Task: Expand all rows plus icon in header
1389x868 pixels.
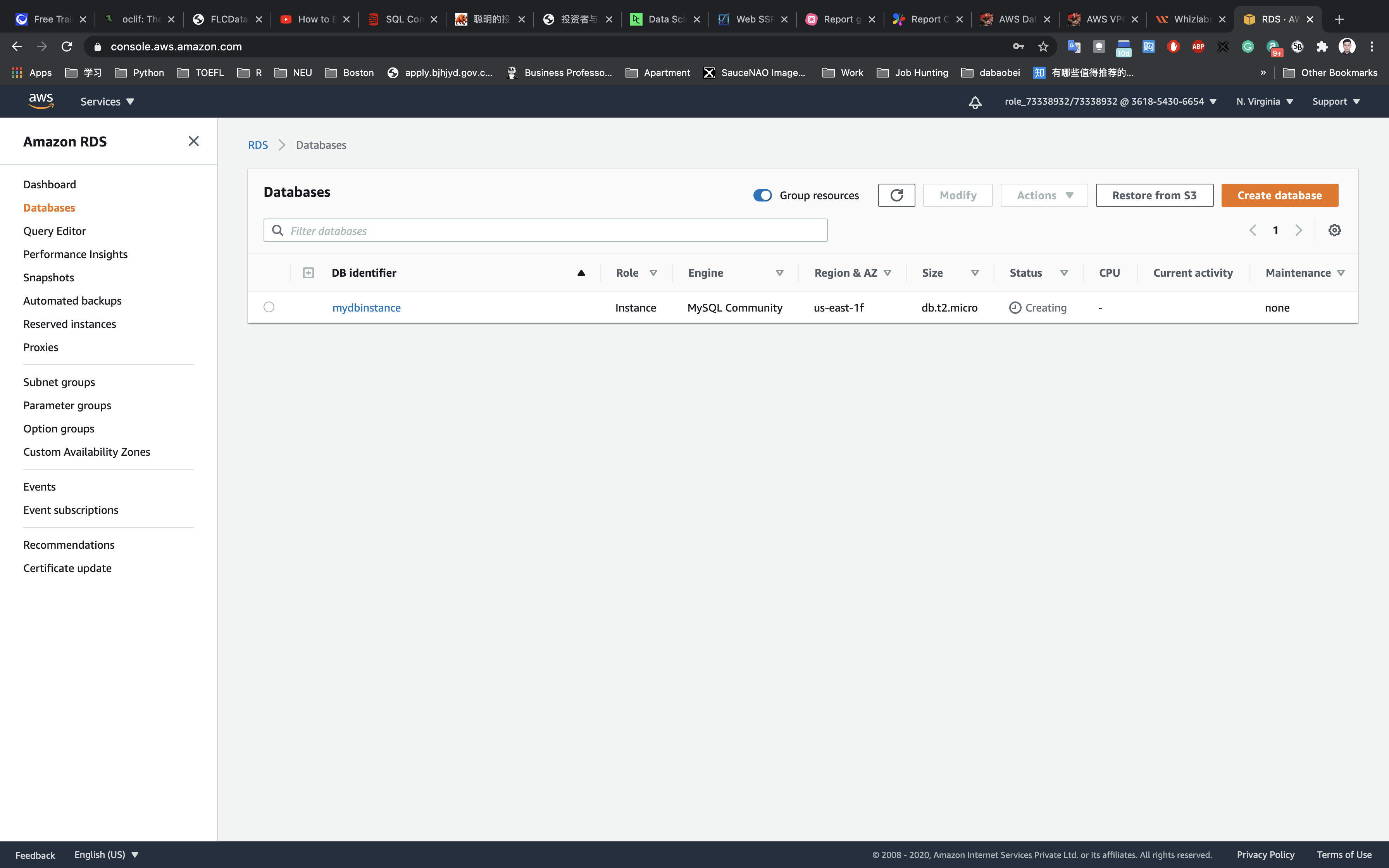Action: pyautogui.click(x=308, y=273)
